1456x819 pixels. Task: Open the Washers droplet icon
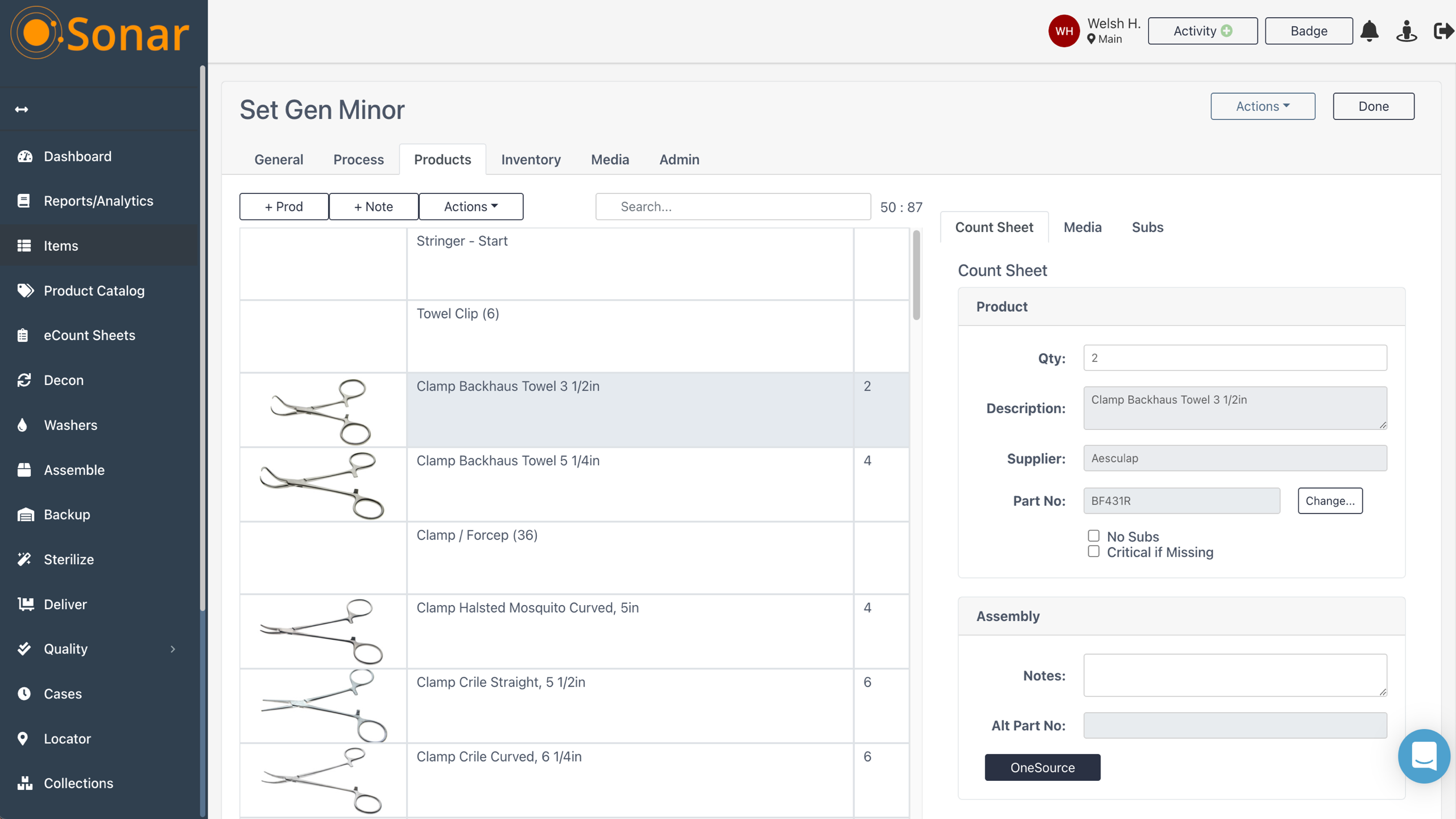[23, 425]
